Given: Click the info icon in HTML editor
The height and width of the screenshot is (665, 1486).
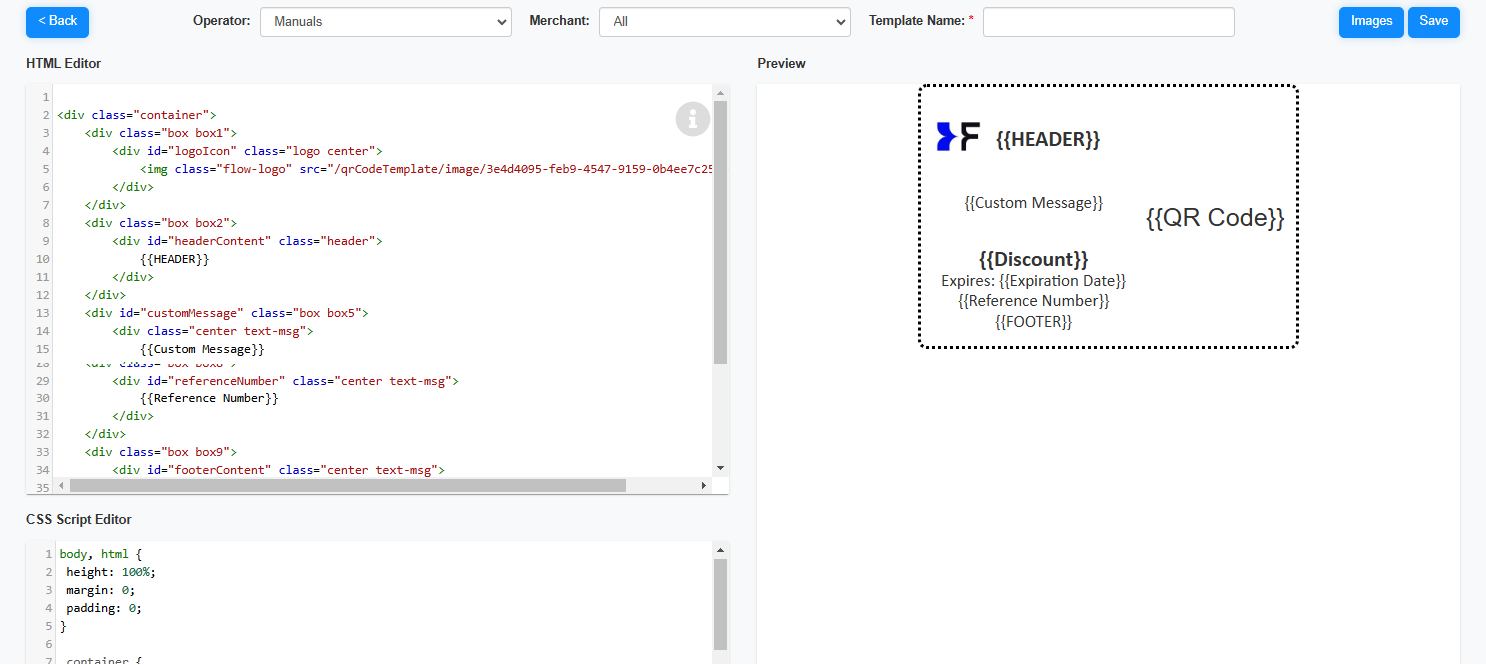Looking at the screenshot, I should coord(693,119).
